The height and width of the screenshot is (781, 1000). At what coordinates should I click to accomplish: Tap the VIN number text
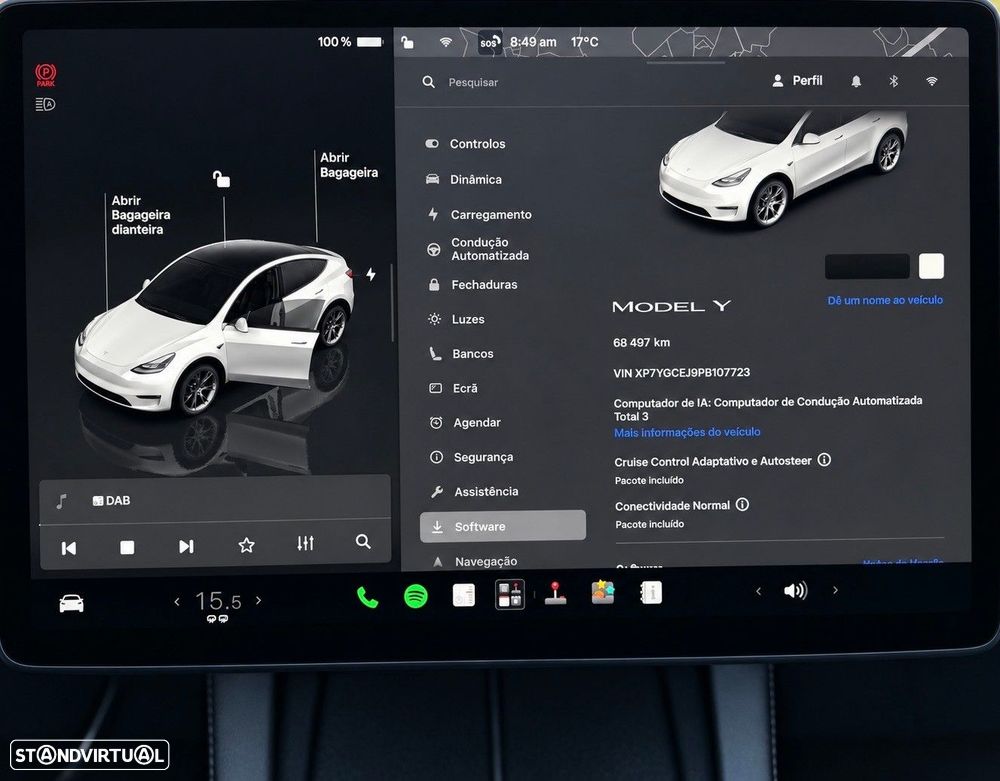pyautogui.click(x=682, y=373)
